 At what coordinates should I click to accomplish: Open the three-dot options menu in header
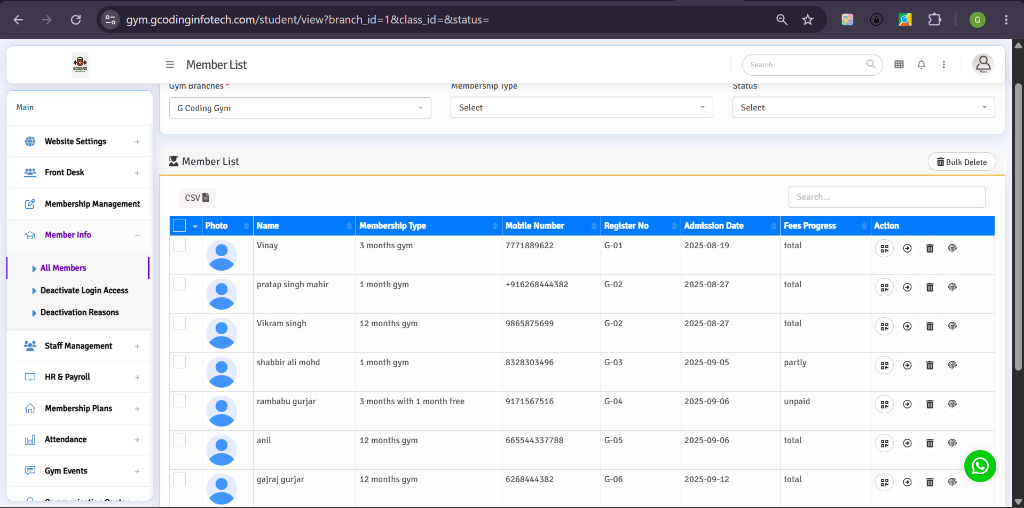pyautogui.click(x=944, y=65)
